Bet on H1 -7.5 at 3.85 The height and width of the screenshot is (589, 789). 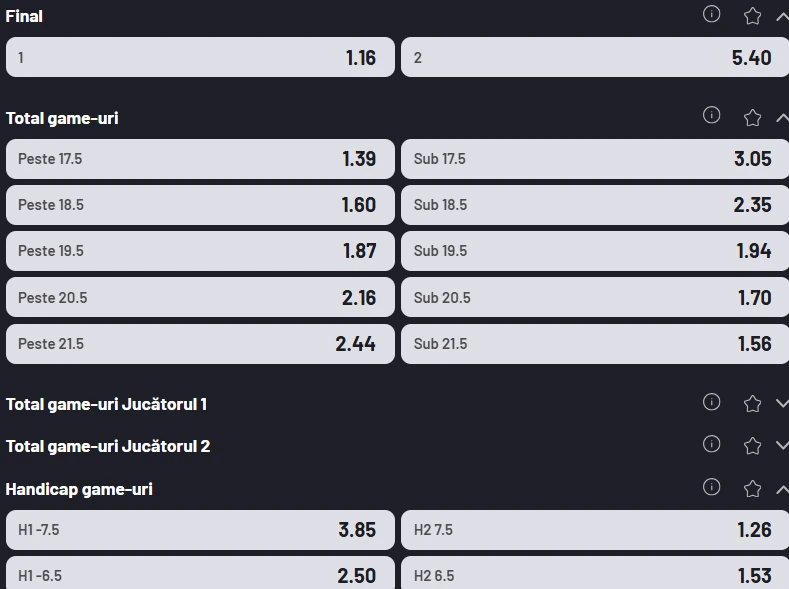pyautogui.click(x=200, y=530)
